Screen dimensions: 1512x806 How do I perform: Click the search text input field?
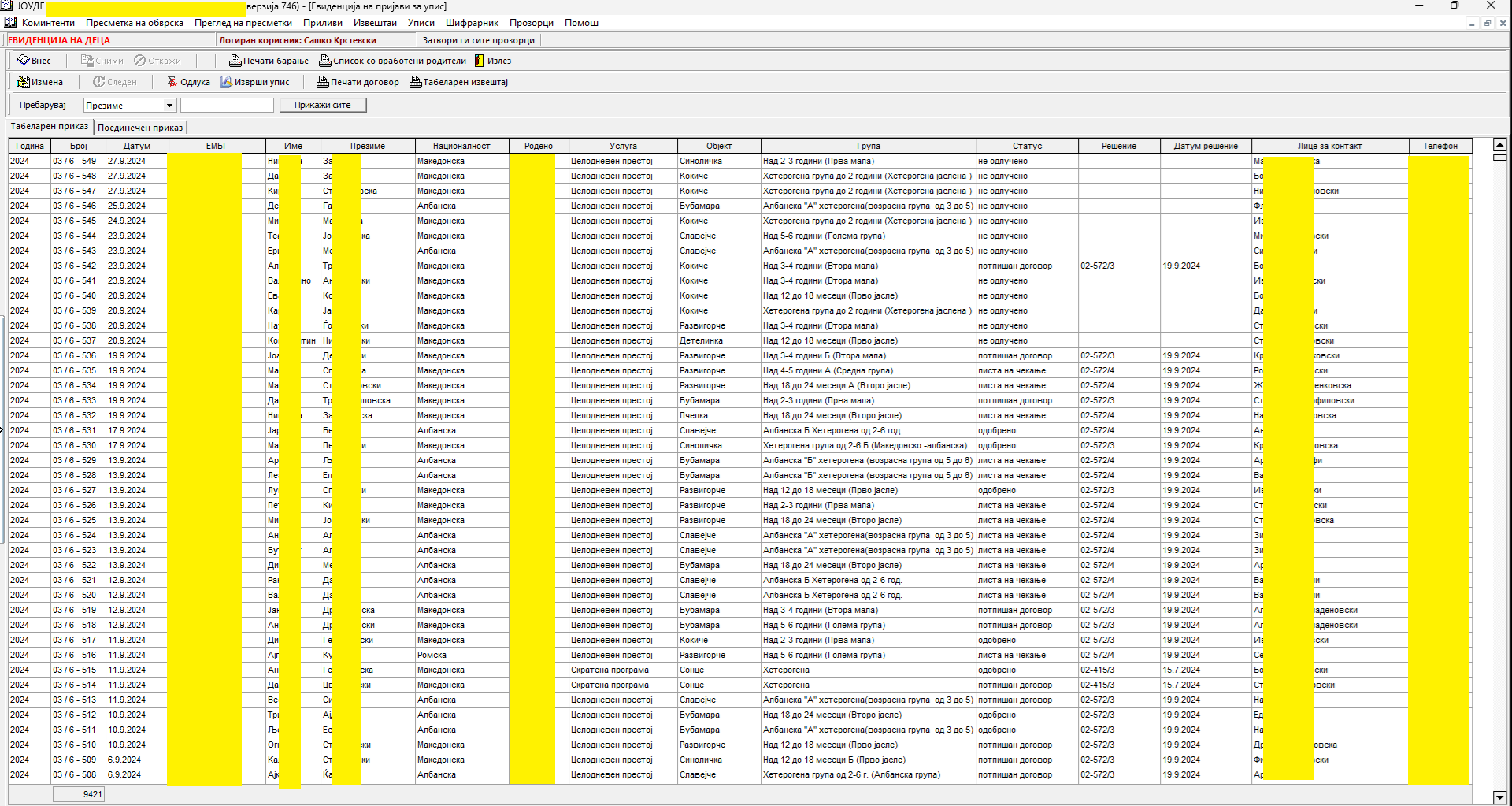227,105
